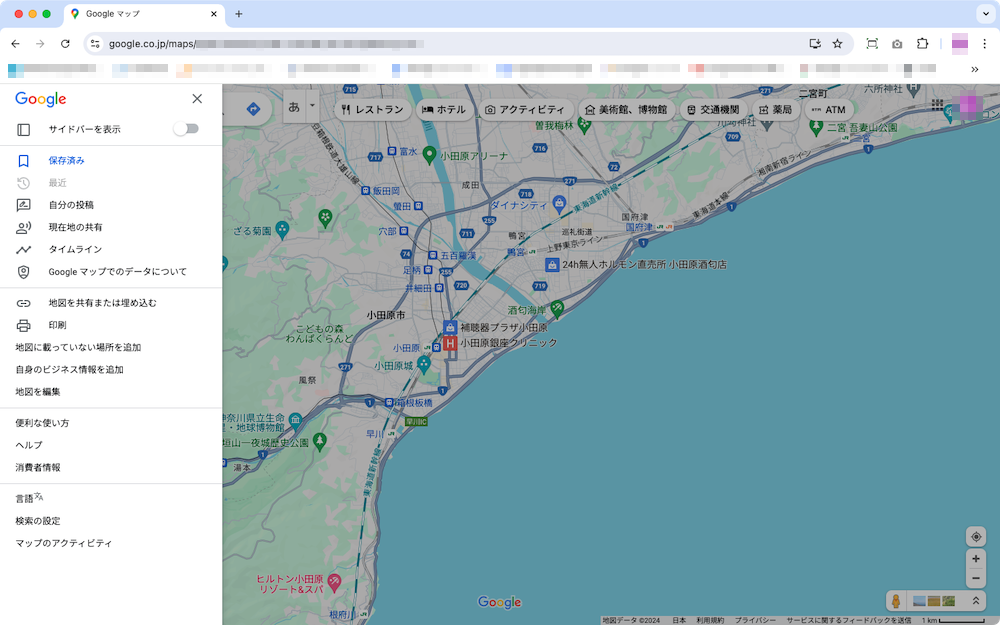This screenshot has width=1000, height=625.
Task: Select the 薬局 filter chip
Action: pyautogui.click(x=776, y=110)
